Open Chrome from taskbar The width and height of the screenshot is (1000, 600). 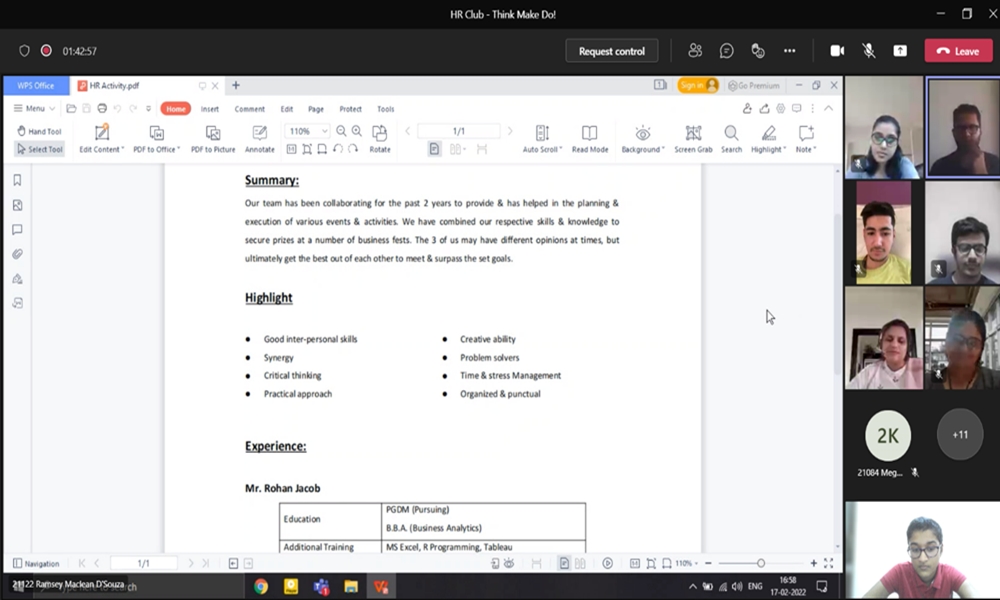[261, 587]
